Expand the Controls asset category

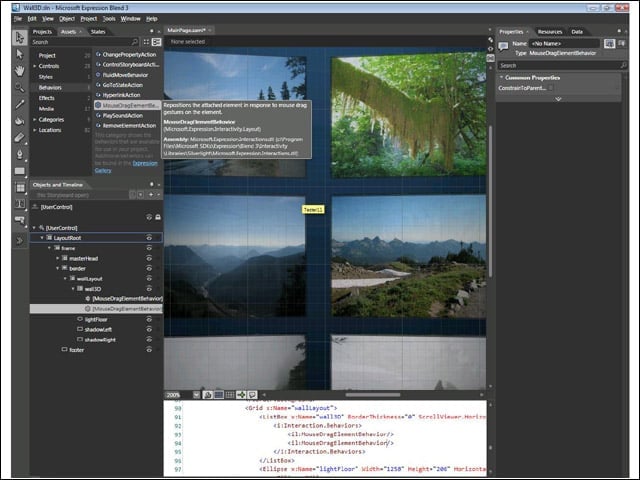tap(35, 66)
